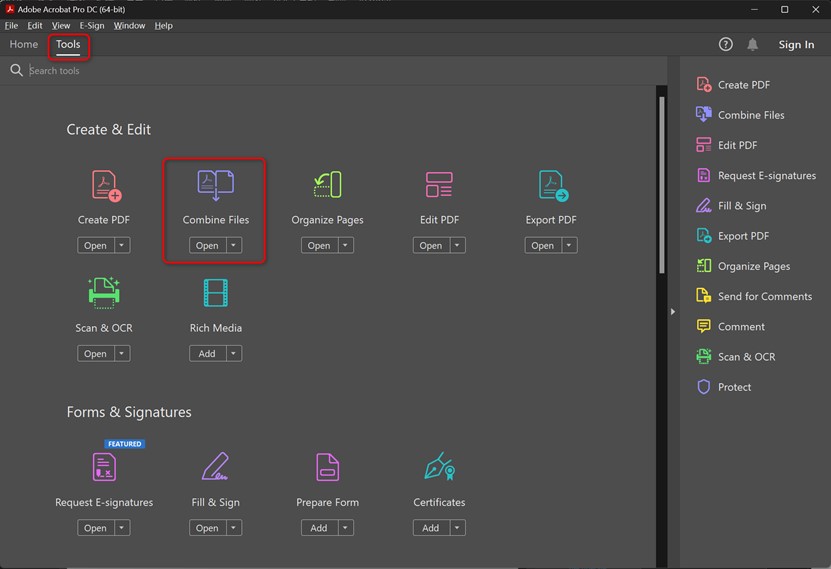Expand the Create PDF dropdown arrow
The image size is (831, 569).
(122, 245)
